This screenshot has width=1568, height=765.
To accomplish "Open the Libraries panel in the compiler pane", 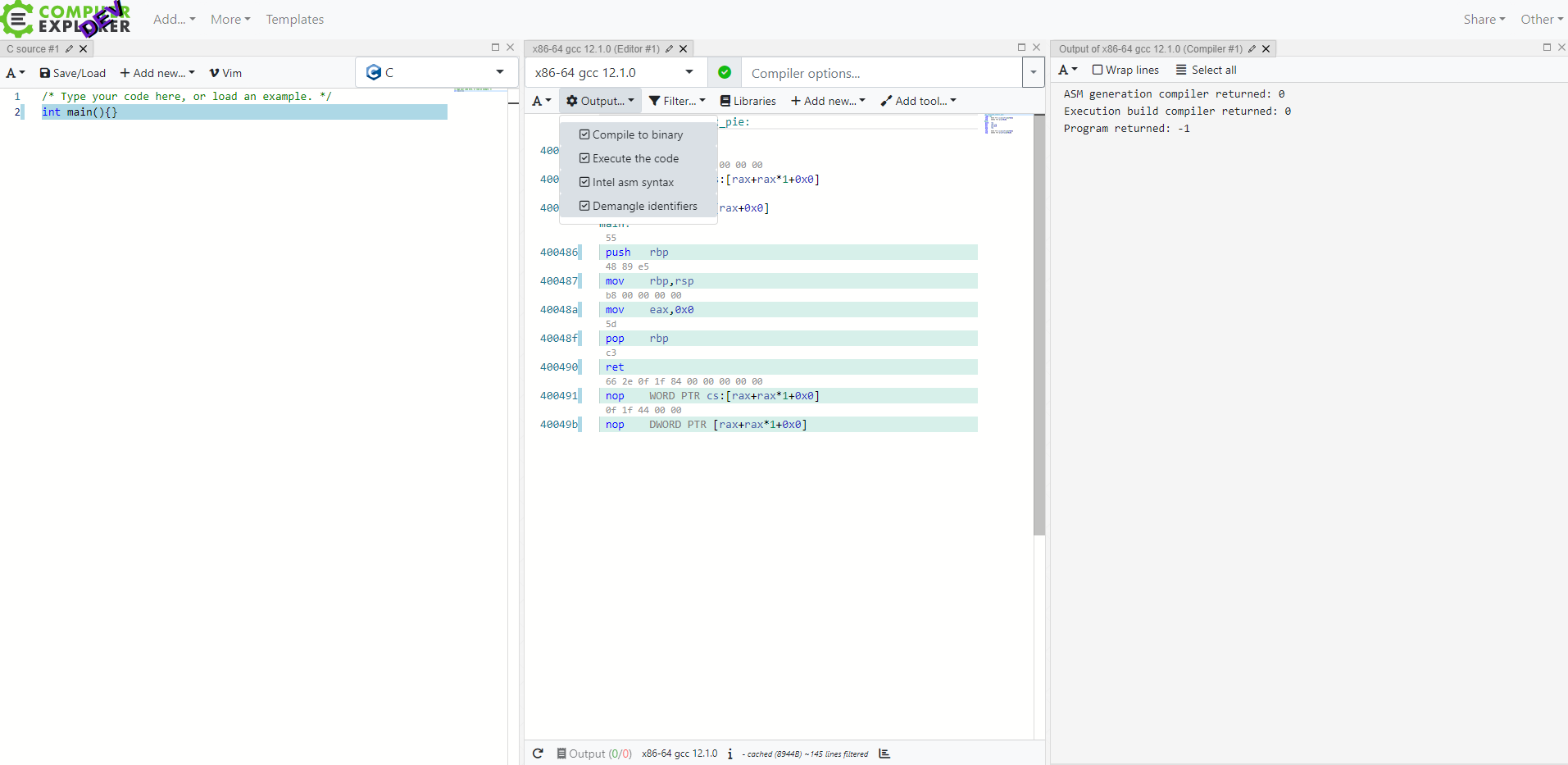I will point(747,100).
